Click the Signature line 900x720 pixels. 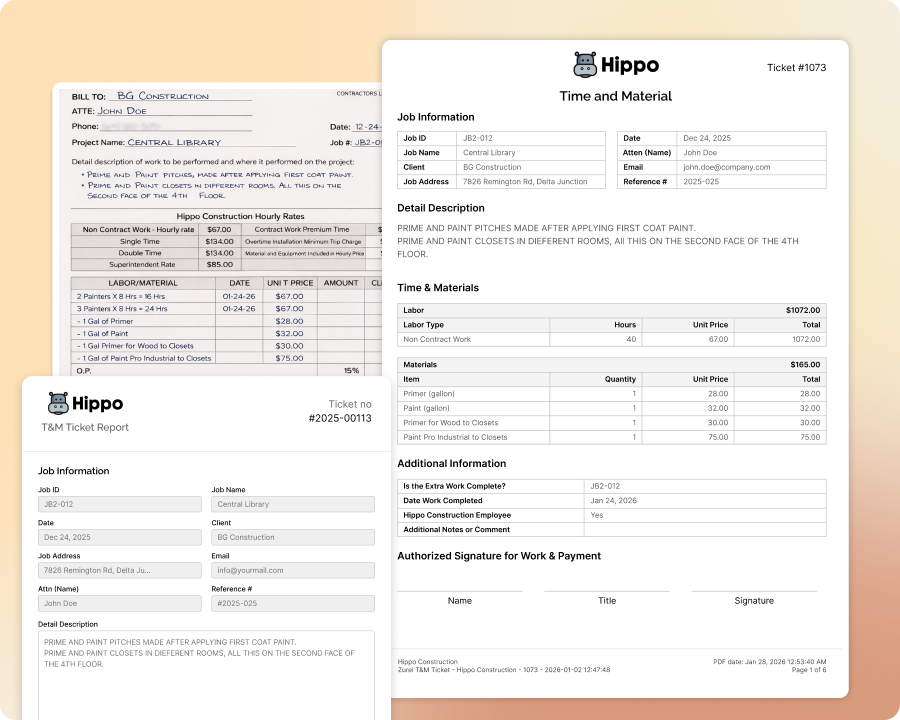(754, 591)
